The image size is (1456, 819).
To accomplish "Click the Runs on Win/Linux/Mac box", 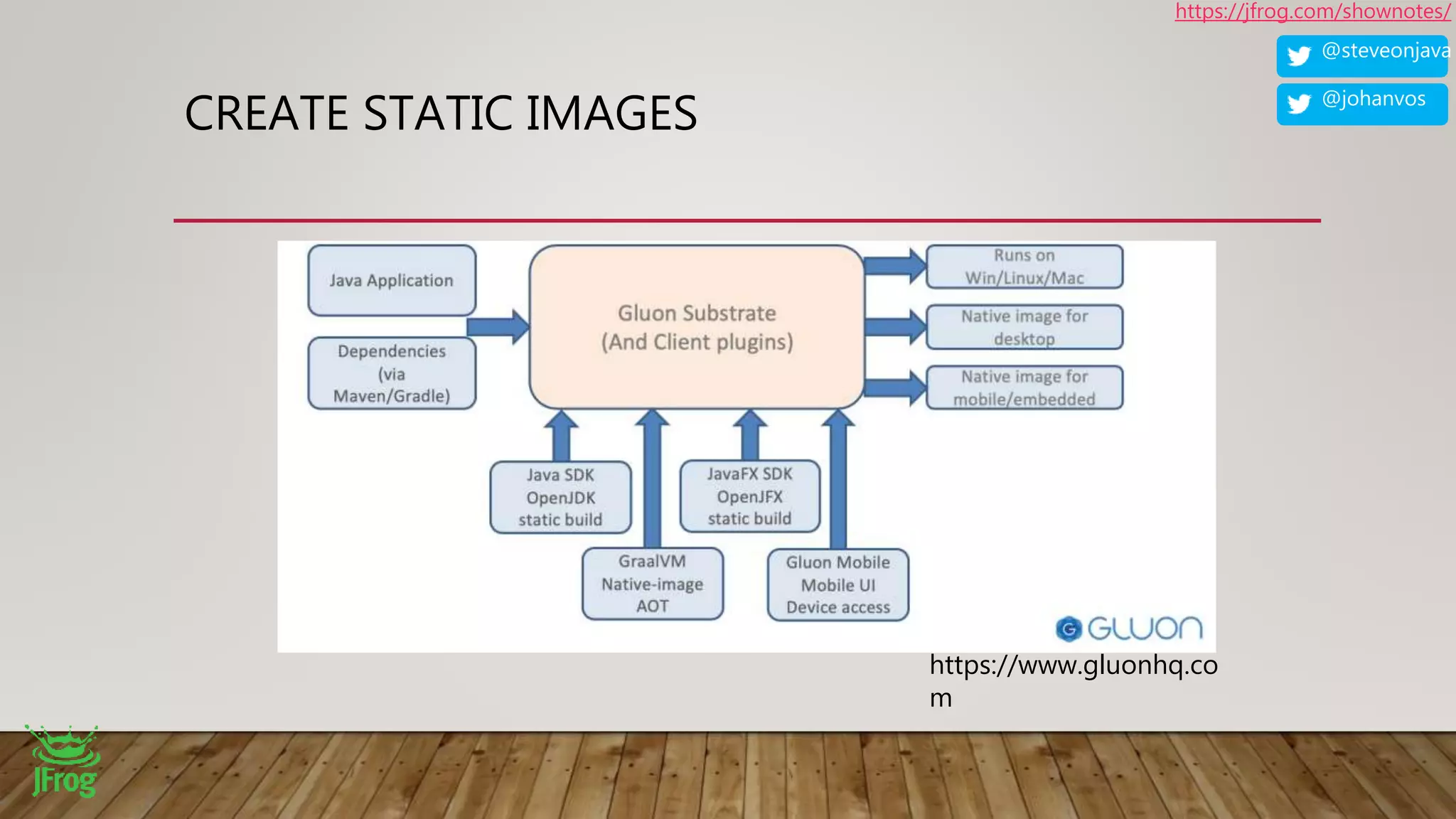I will (1024, 267).
